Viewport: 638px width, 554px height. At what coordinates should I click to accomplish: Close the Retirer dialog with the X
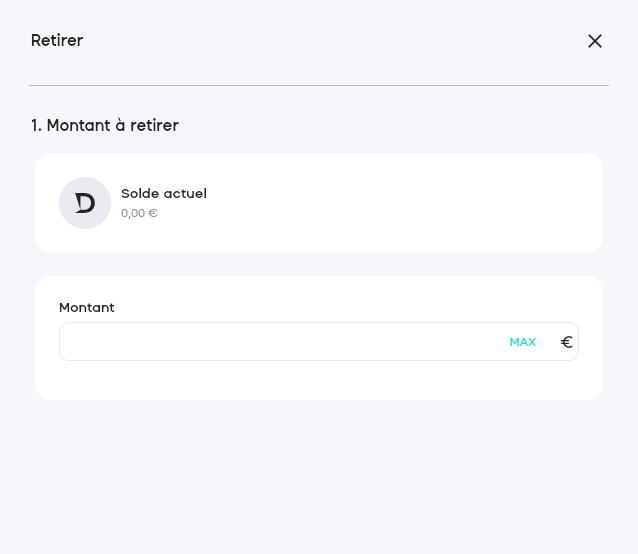(x=595, y=41)
